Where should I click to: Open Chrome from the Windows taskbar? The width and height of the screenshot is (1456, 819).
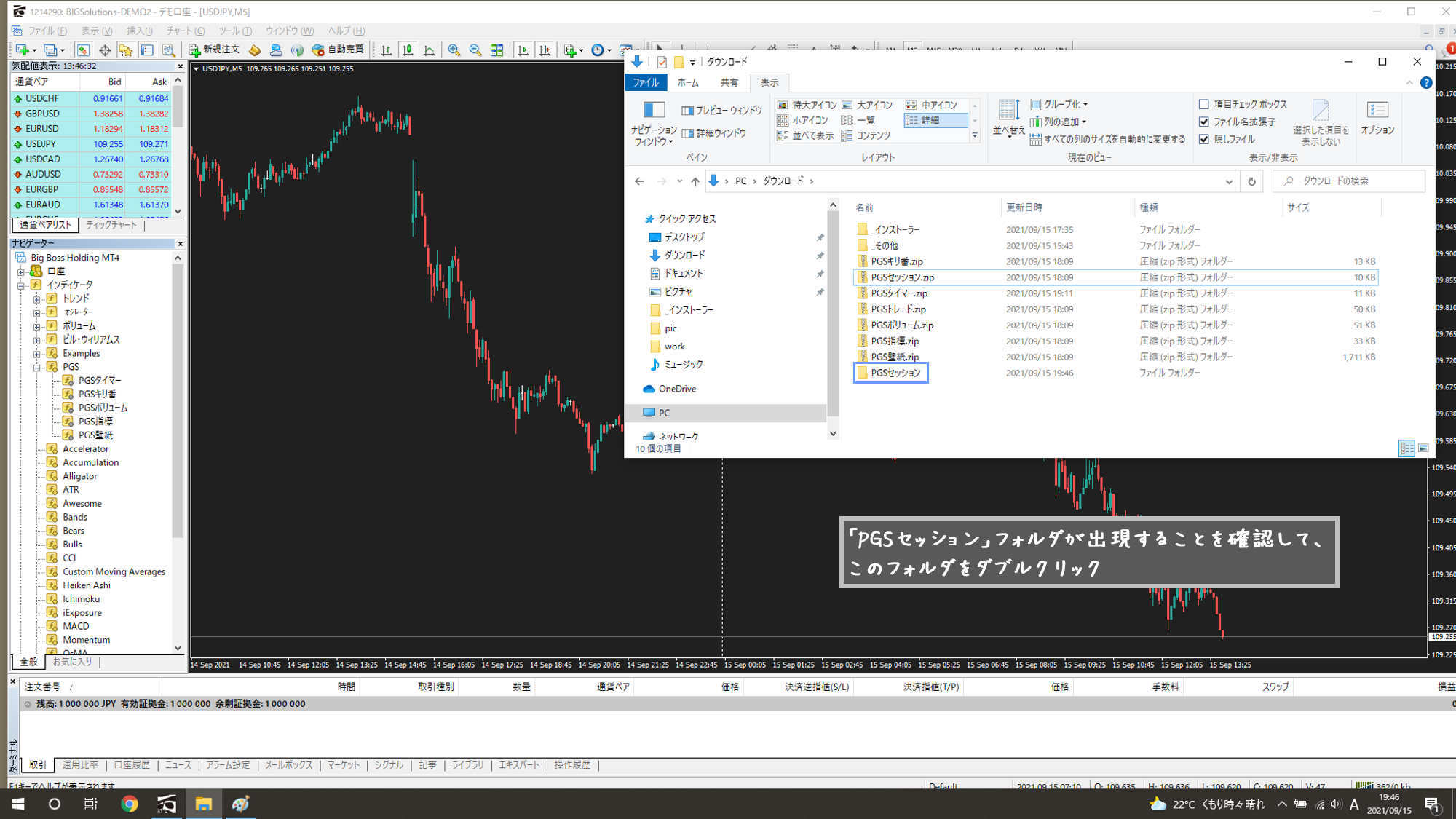click(x=130, y=804)
